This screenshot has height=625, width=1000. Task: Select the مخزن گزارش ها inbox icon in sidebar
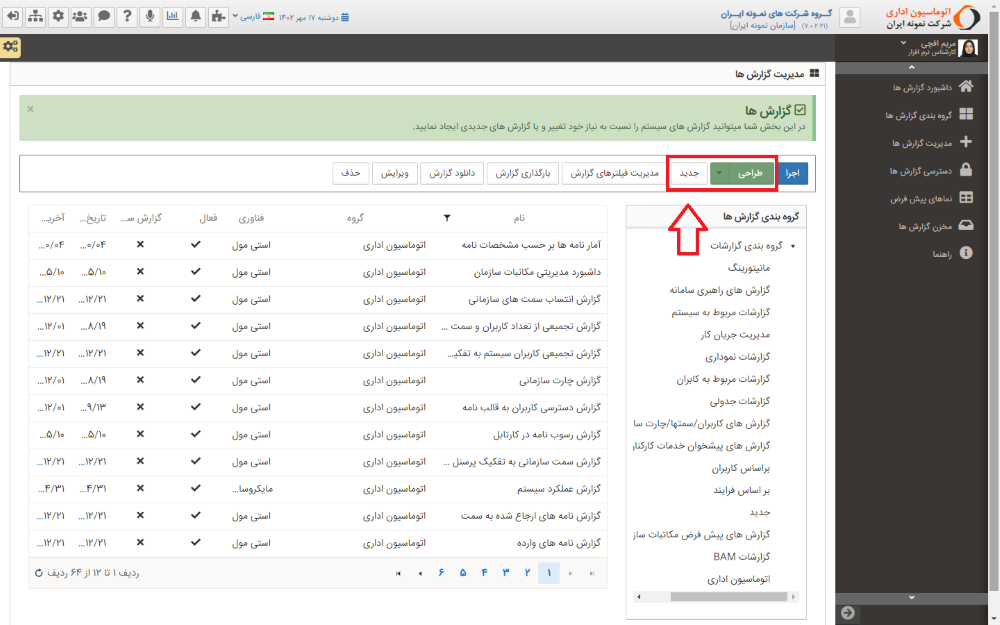pyautogui.click(x=966, y=226)
